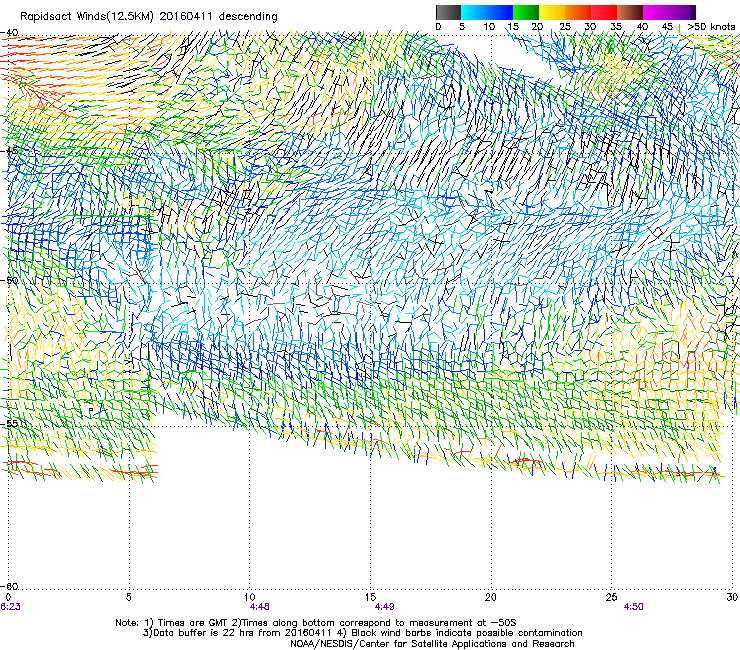The width and height of the screenshot is (740, 650).
Task: Click the '45' legend scale label
Action: [667, 26]
